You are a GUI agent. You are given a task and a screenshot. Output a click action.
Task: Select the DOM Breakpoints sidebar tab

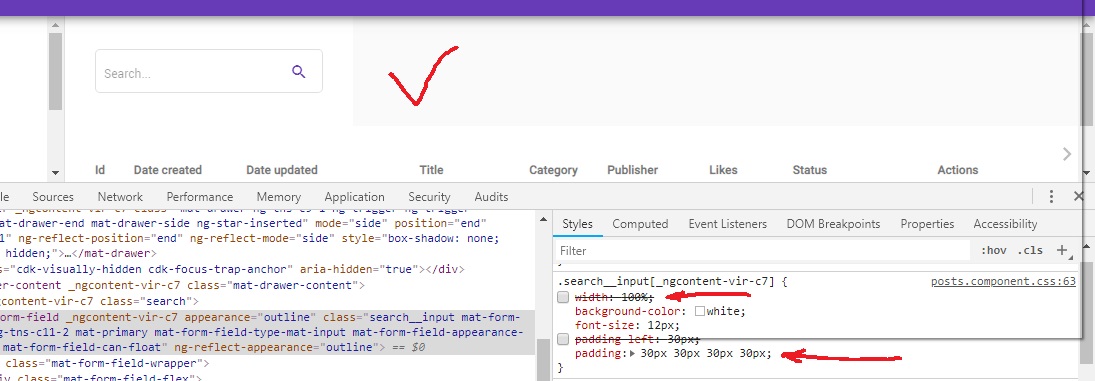point(833,224)
